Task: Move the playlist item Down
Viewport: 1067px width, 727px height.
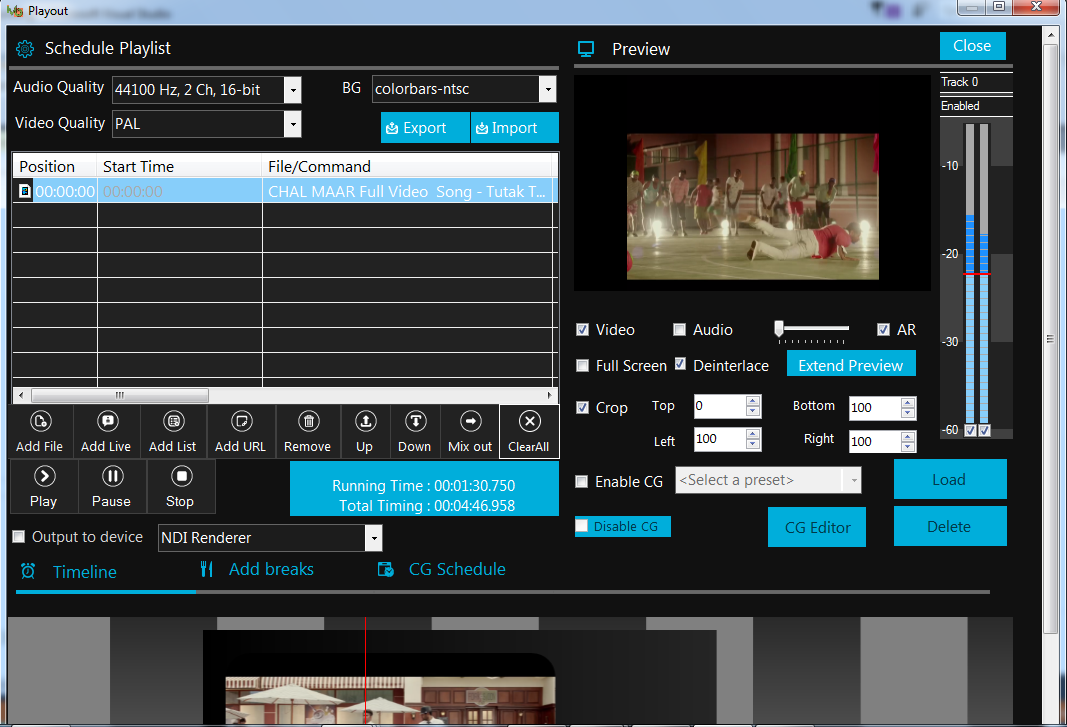Action: point(414,432)
